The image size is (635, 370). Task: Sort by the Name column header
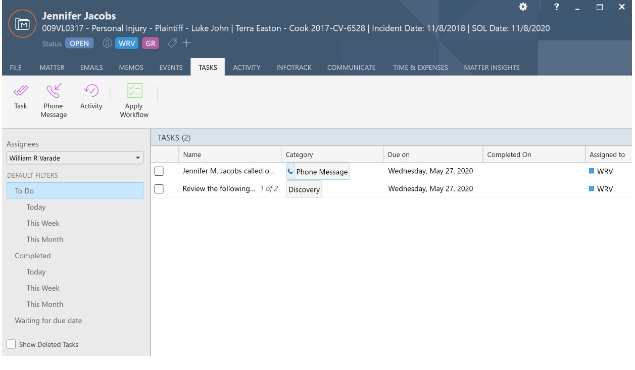[230, 154]
